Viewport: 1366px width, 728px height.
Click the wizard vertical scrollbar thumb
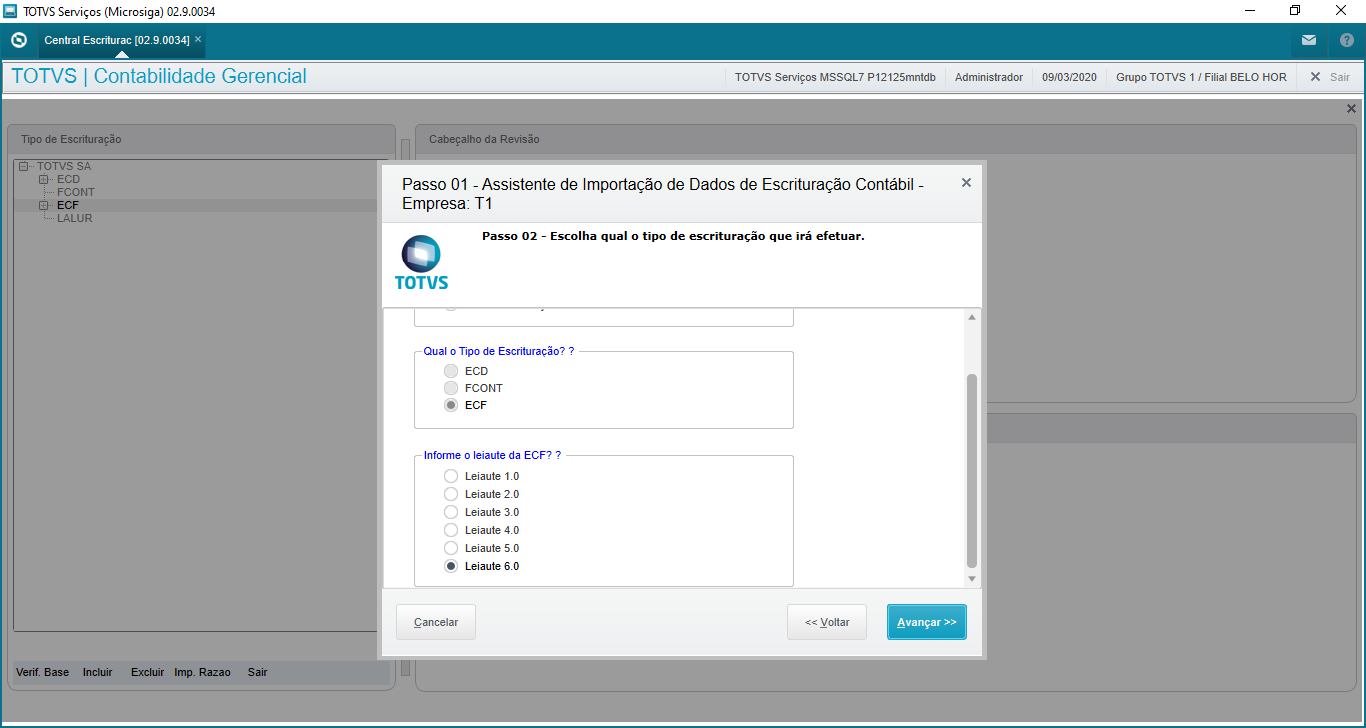[972, 471]
